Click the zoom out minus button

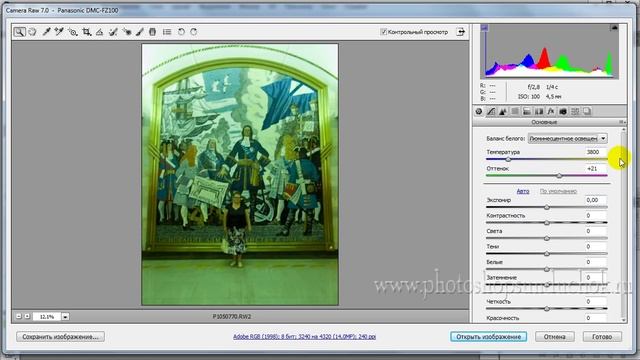[x=19, y=316]
